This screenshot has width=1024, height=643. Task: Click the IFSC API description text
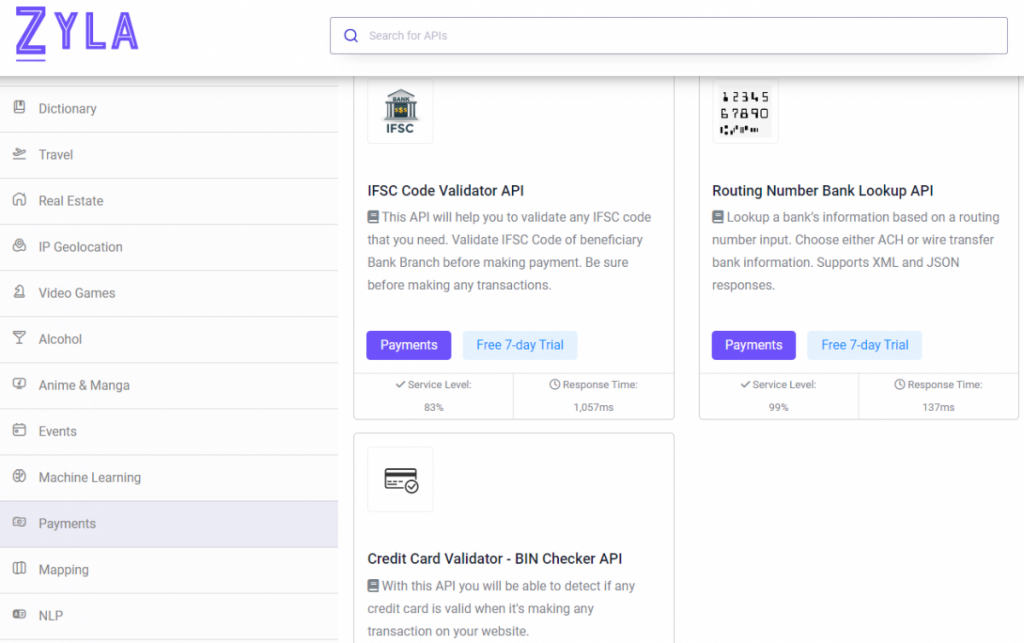pyautogui.click(x=509, y=251)
